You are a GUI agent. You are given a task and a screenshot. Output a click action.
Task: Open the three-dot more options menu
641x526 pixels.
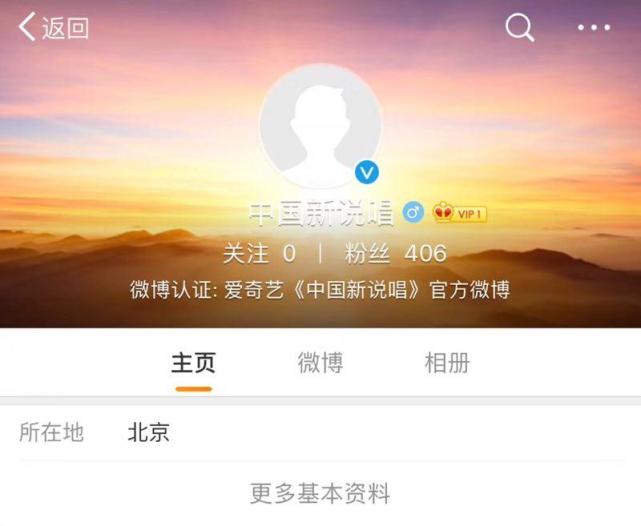pos(594,27)
